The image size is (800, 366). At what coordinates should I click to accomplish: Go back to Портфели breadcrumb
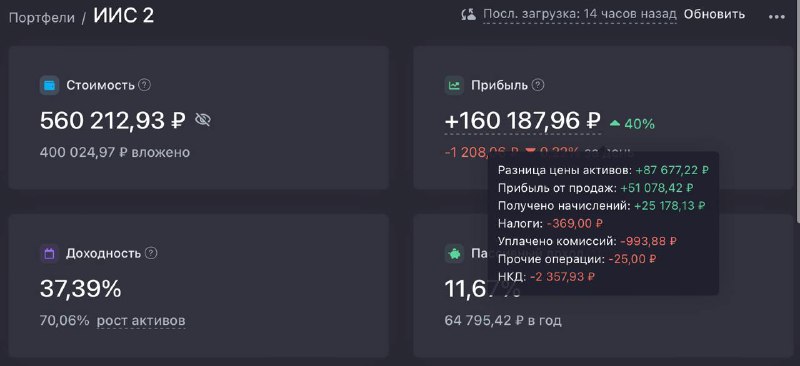(x=42, y=18)
